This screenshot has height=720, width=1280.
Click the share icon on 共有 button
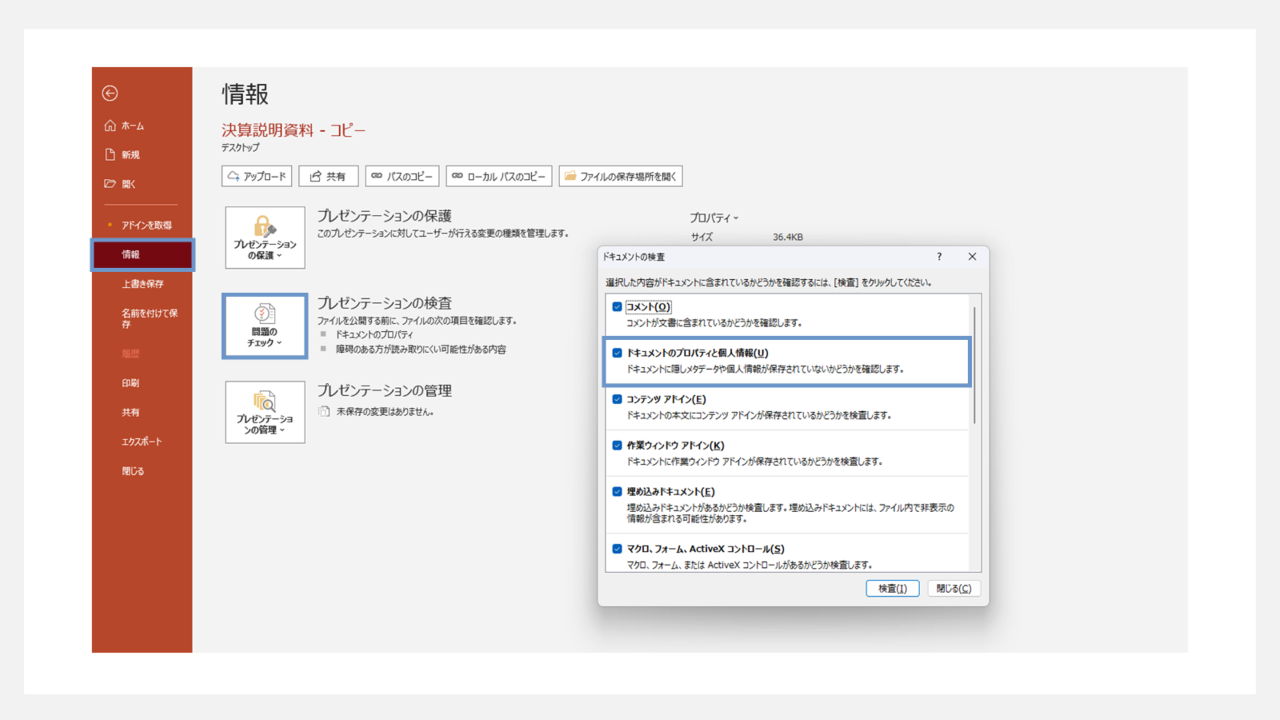pos(315,176)
